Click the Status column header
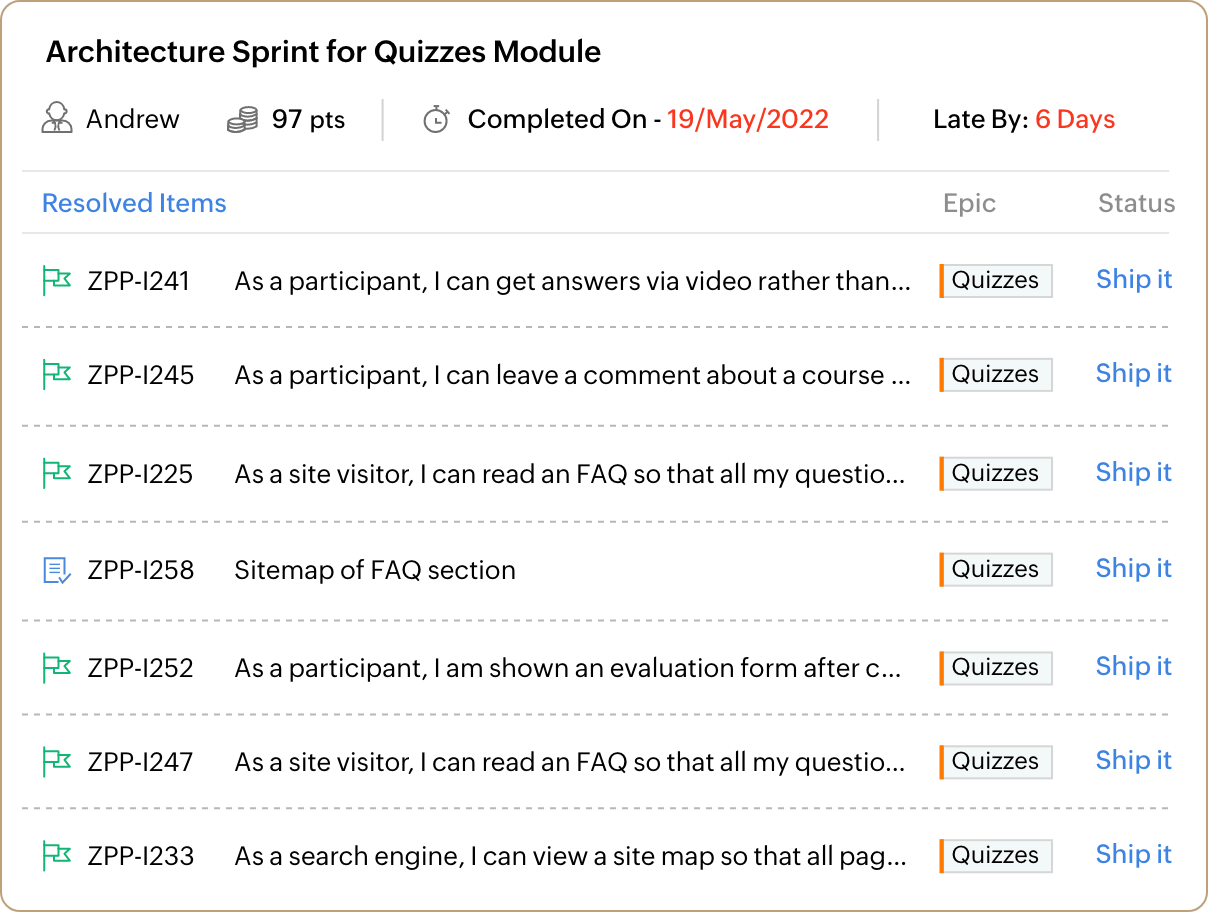1208x912 pixels. pos(1136,203)
